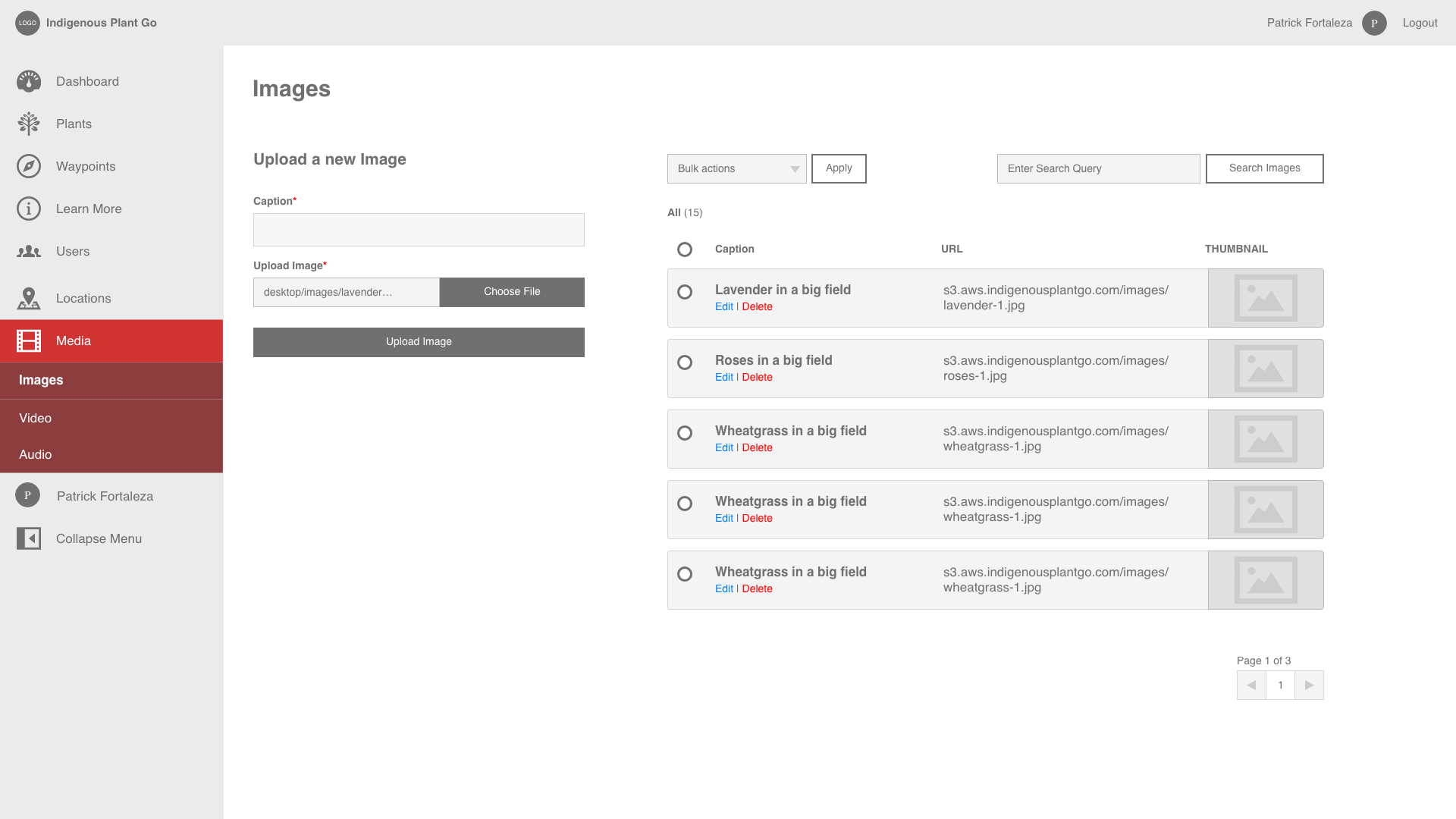The height and width of the screenshot is (819, 1456).
Task: Go to previous page arrow
Action: click(x=1251, y=685)
